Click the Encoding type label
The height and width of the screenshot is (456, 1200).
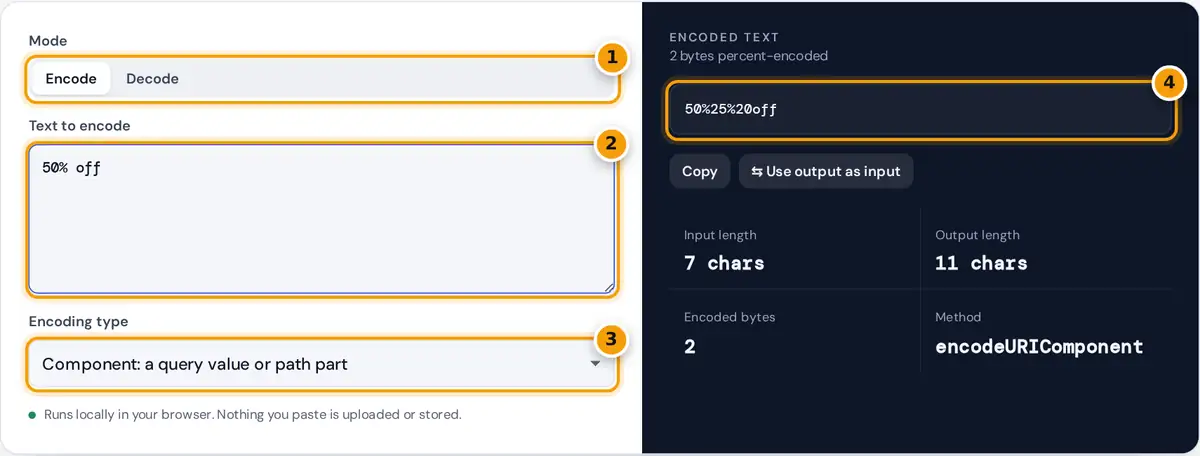point(78,322)
